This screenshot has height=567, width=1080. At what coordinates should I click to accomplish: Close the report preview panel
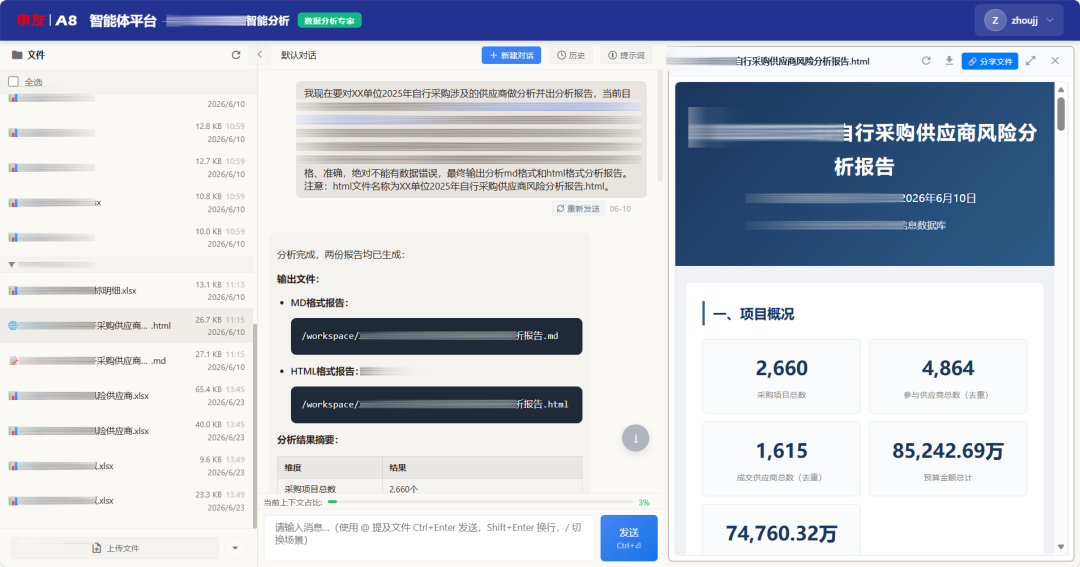coord(1055,61)
